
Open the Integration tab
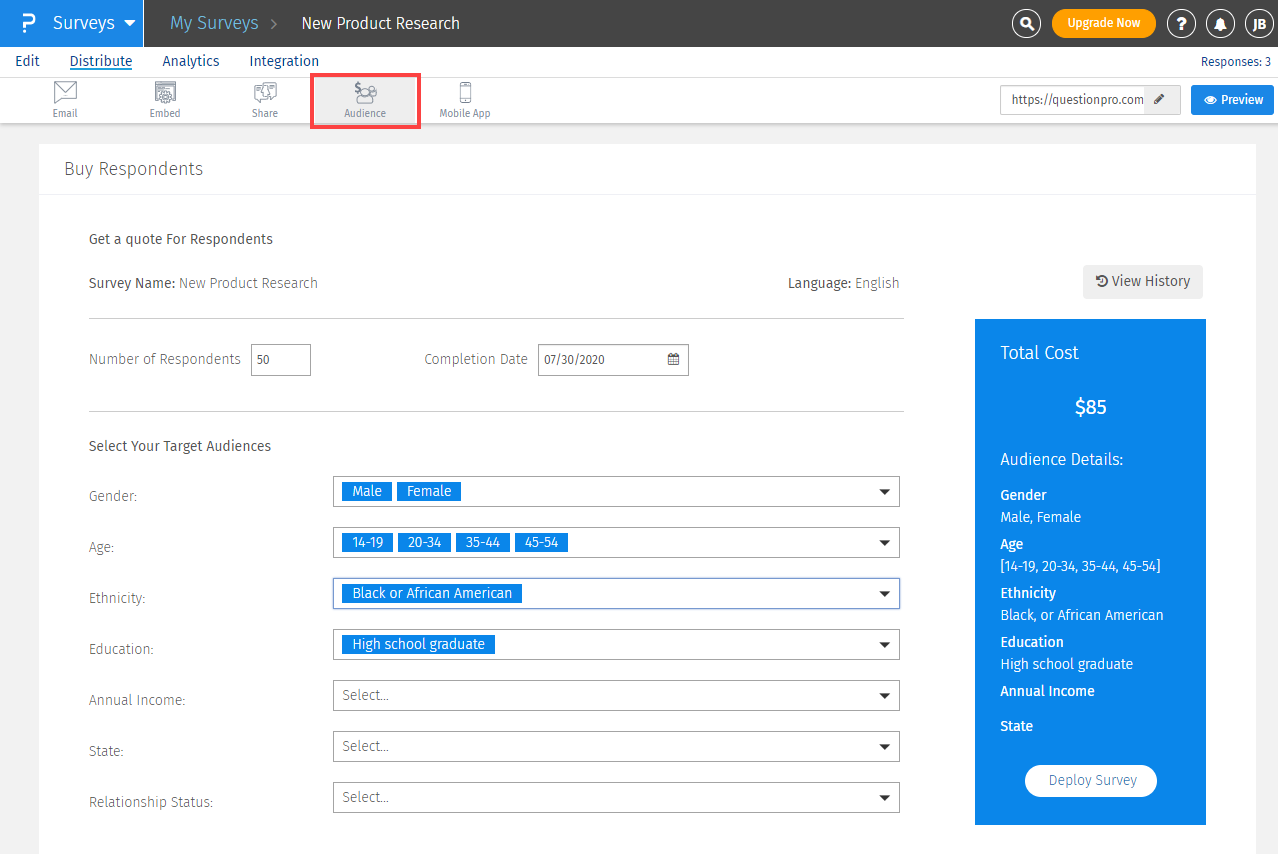tap(284, 61)
